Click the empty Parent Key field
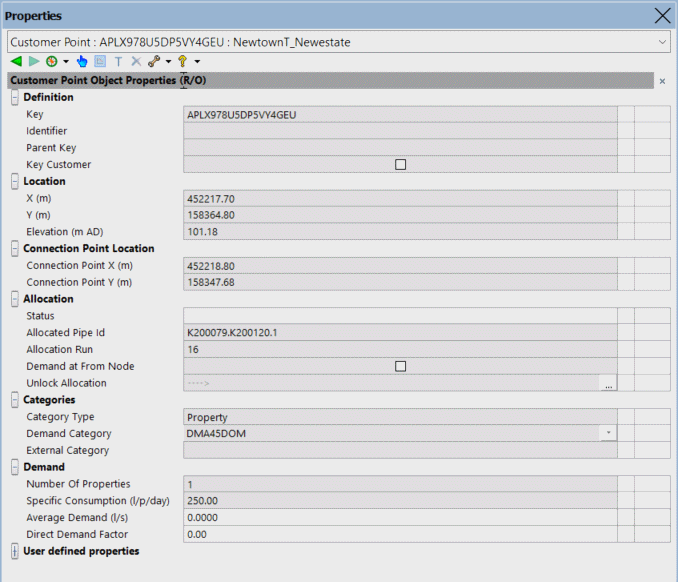 coord(400,148)
